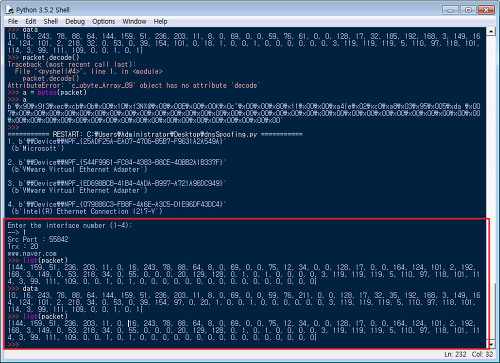Open the Help menu
The width and height of the screenshot is (500, 363).
click(x=160, y=21)
